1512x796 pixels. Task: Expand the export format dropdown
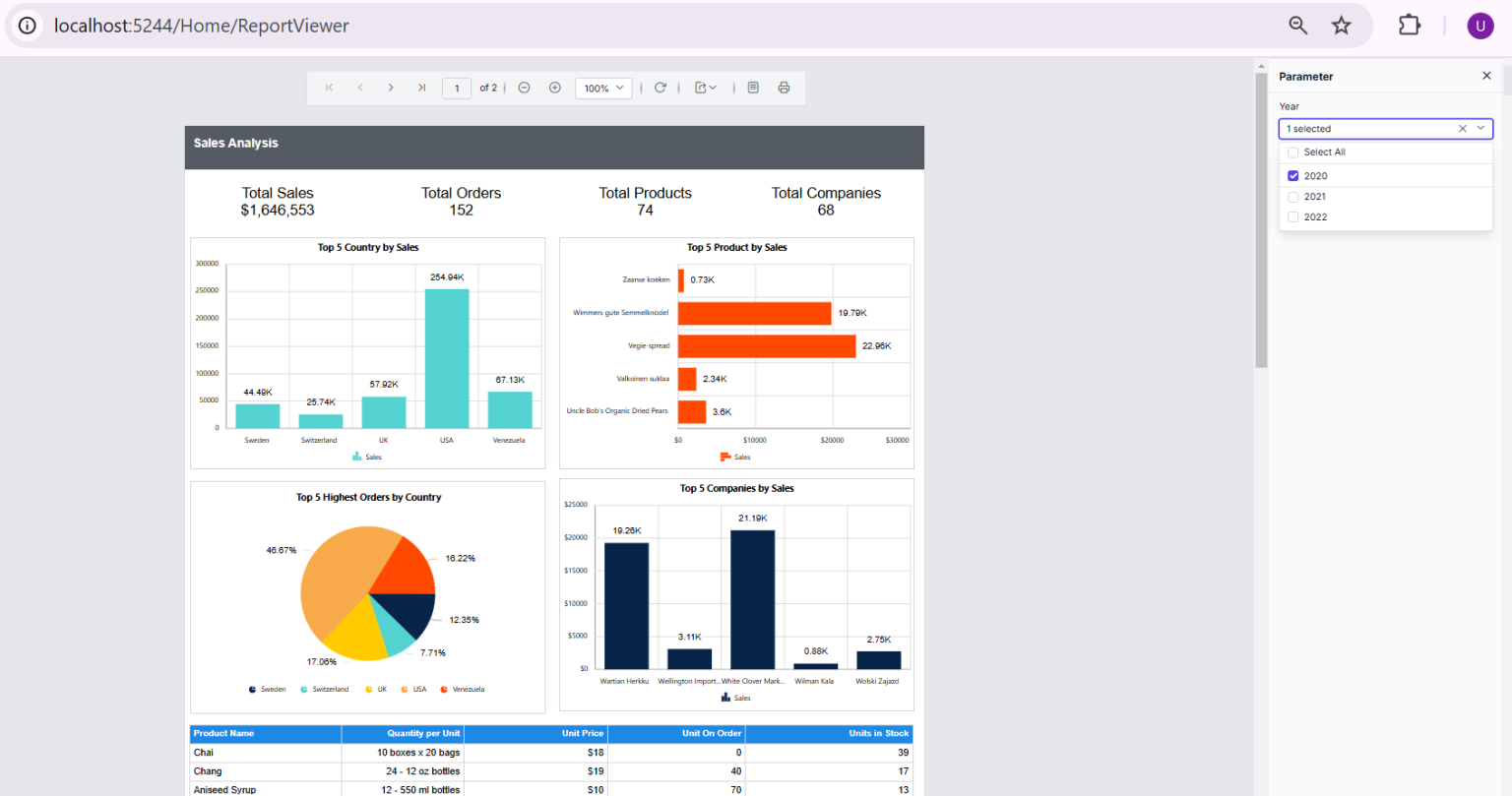coord(706,88)
